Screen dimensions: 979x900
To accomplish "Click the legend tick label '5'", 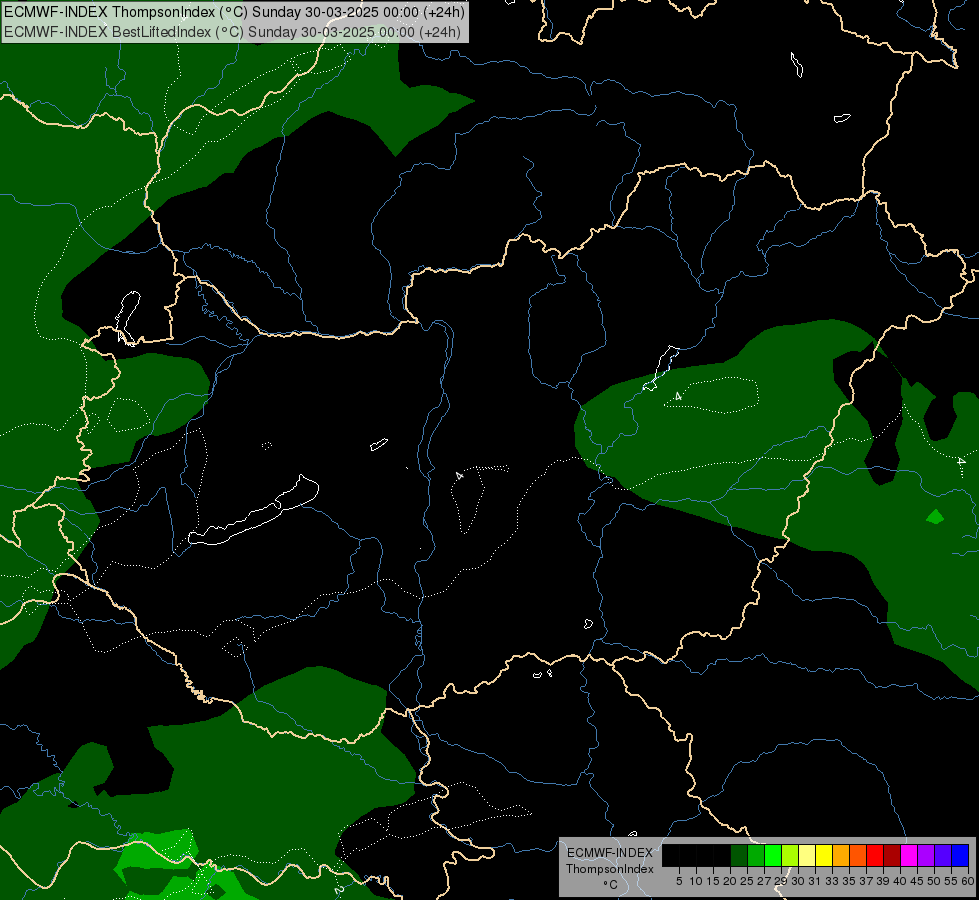I will point(679,881).
